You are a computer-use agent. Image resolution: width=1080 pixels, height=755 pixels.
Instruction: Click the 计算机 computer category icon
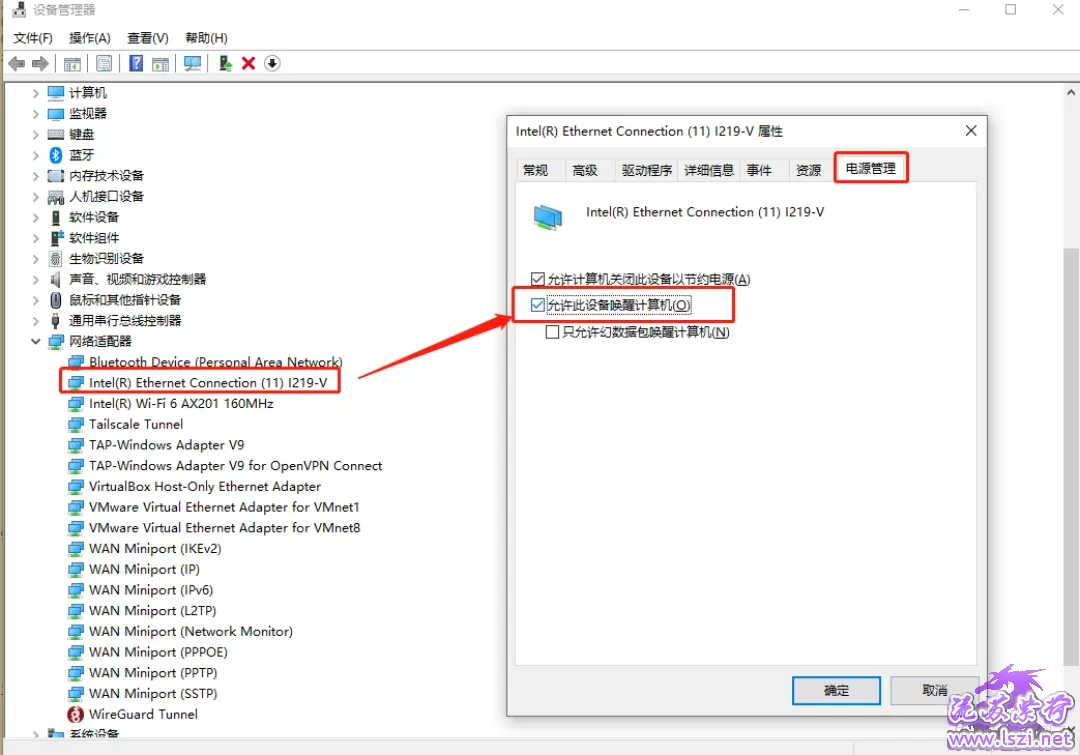coord(56,92)
